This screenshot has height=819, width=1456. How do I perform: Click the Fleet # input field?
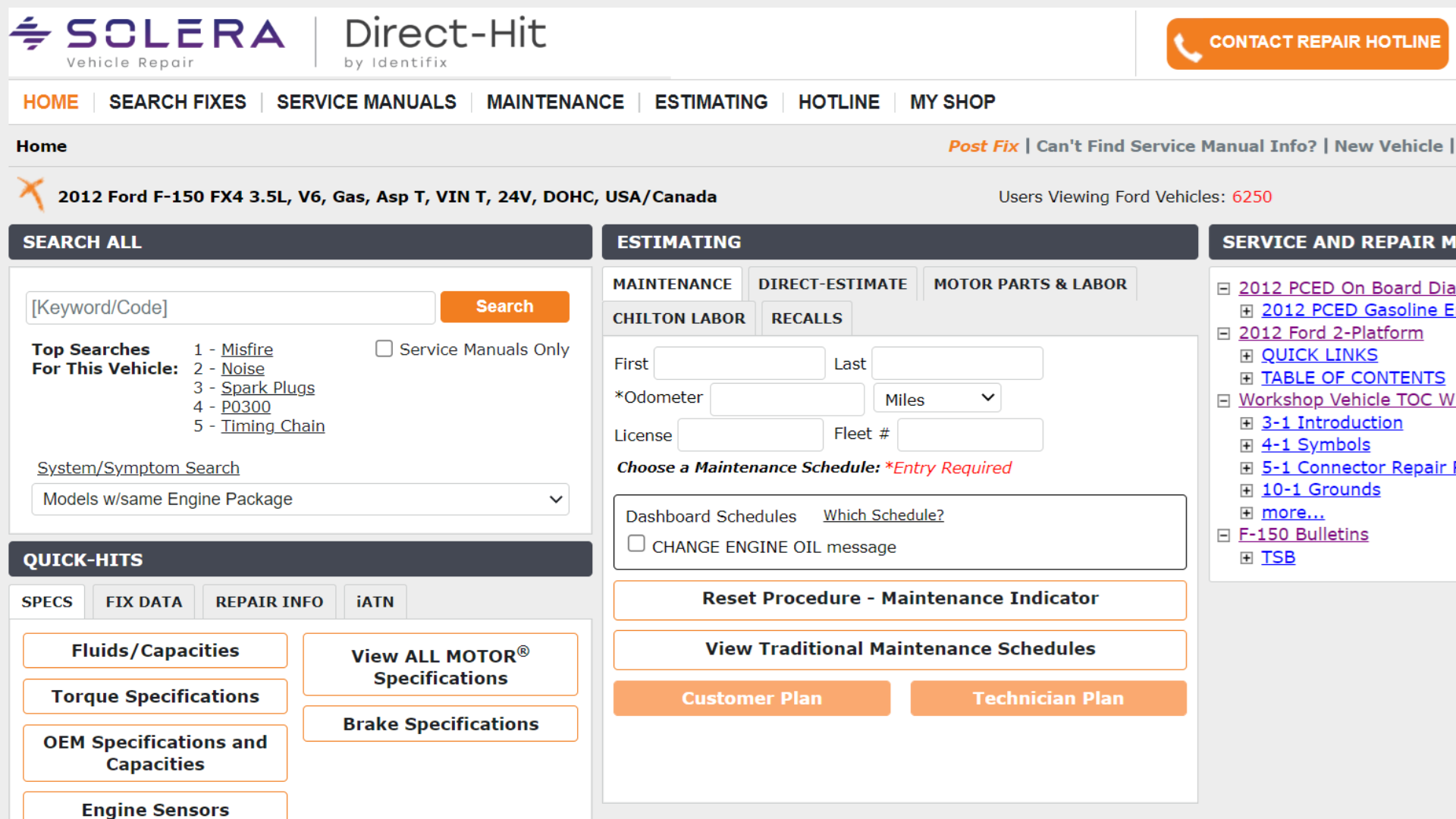click(970, 435)
